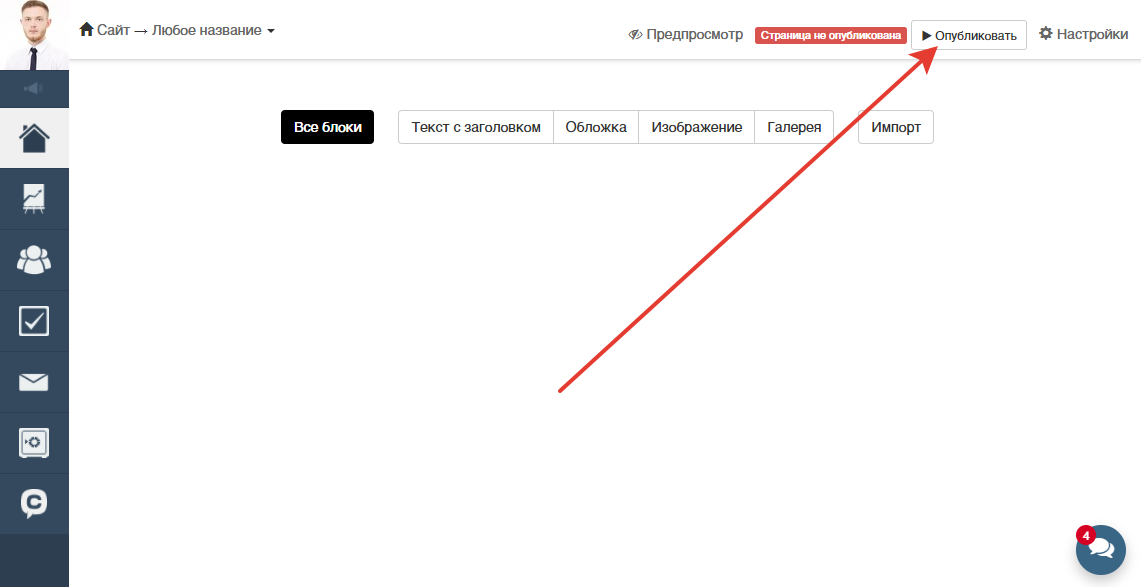Image resolution: width=1141 pixels, height=587 pixels.
Task: Select the Все блоки tab
Action: 327,127
